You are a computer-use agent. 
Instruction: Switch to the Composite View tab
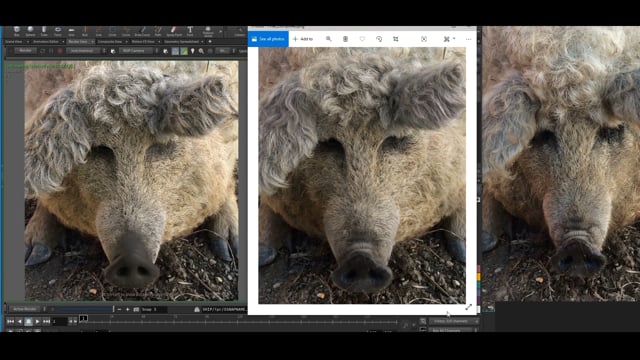point(110,42)
